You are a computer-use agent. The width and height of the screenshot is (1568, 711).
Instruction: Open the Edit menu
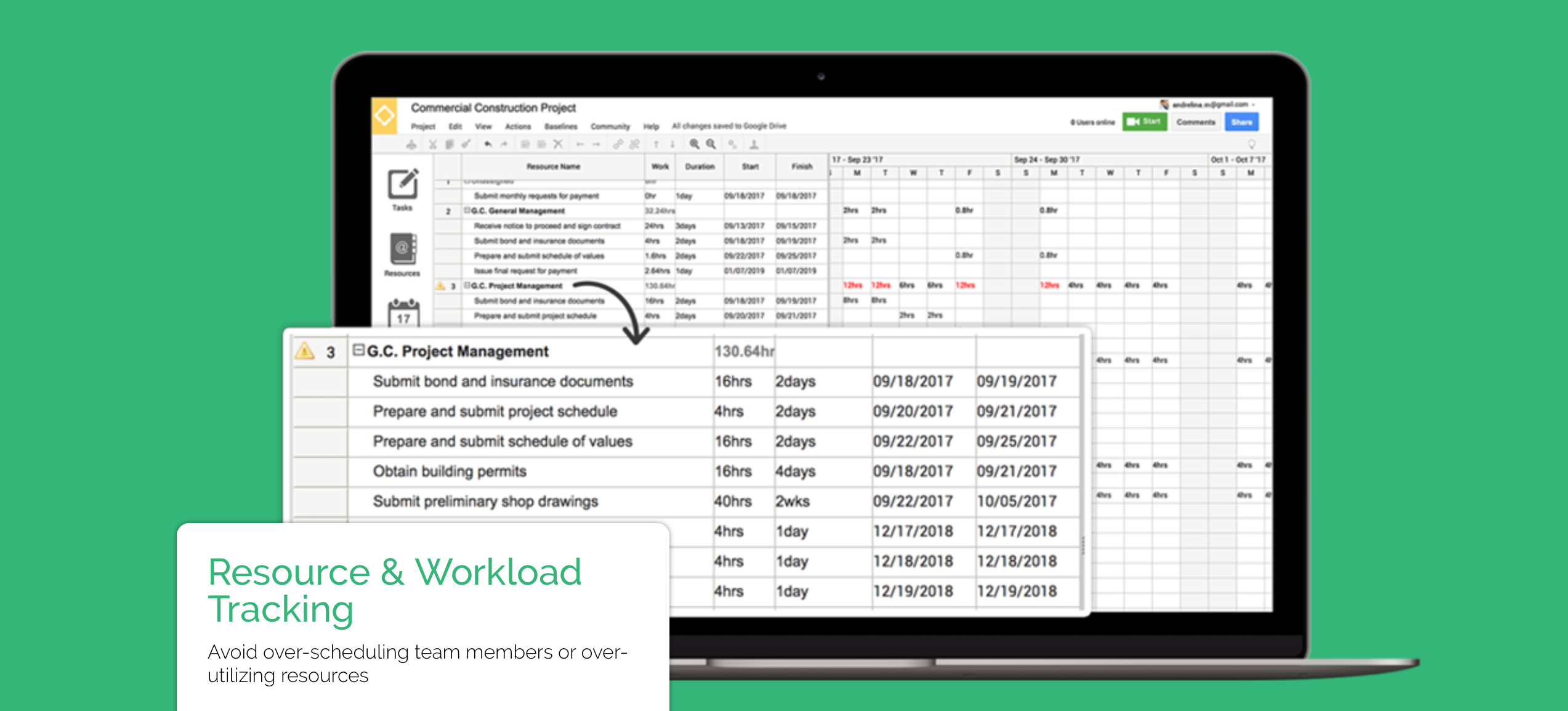click(x=455, y=126)
